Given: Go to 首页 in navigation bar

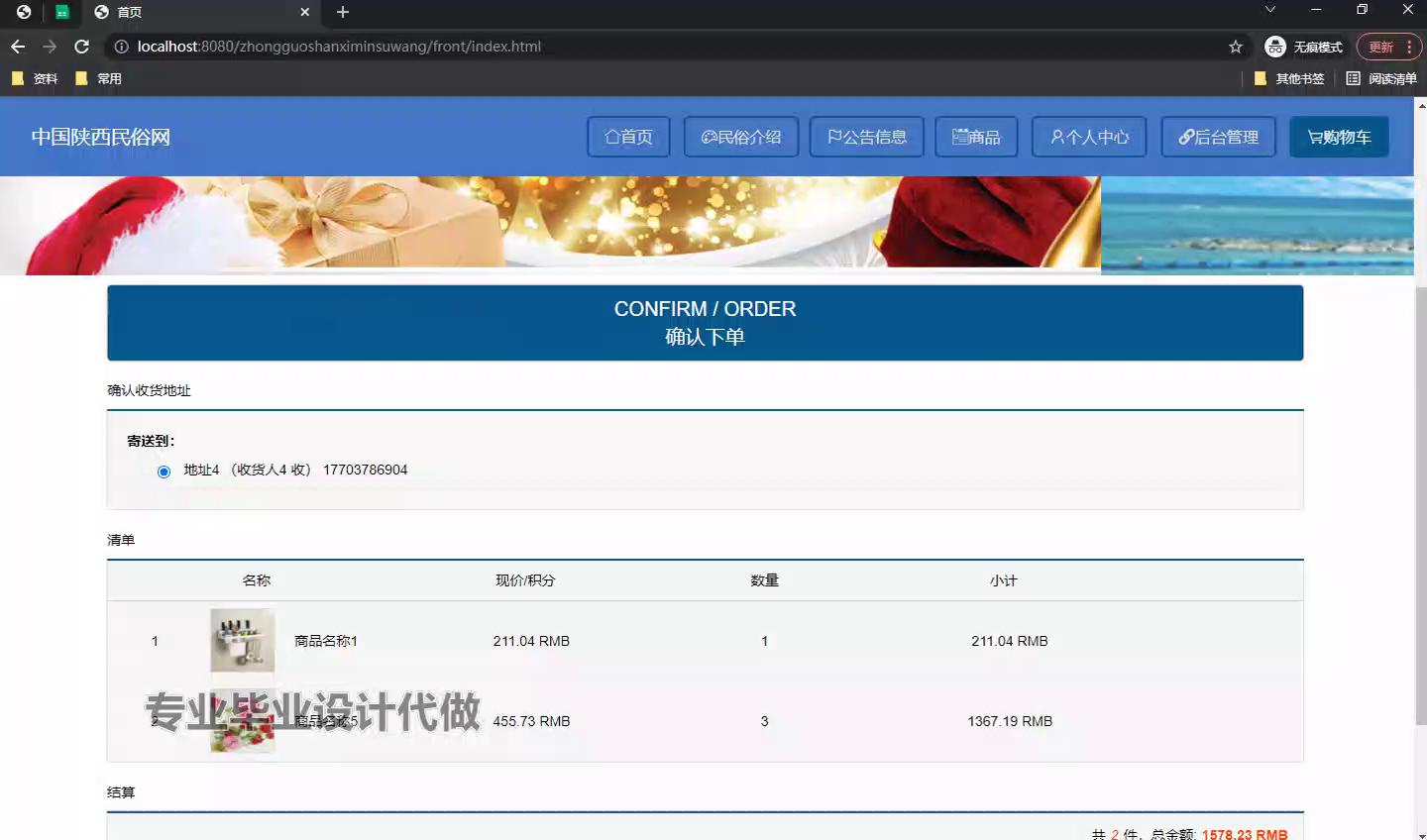Looking at the screenshot, I should coord(628,137).
